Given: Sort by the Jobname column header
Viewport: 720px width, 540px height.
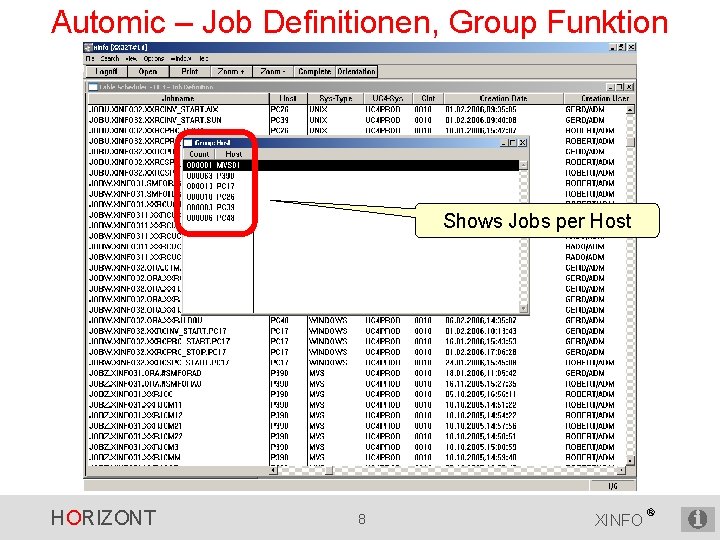Looking at the screenshot, I should pyautogui.click(x=178, y=98).
